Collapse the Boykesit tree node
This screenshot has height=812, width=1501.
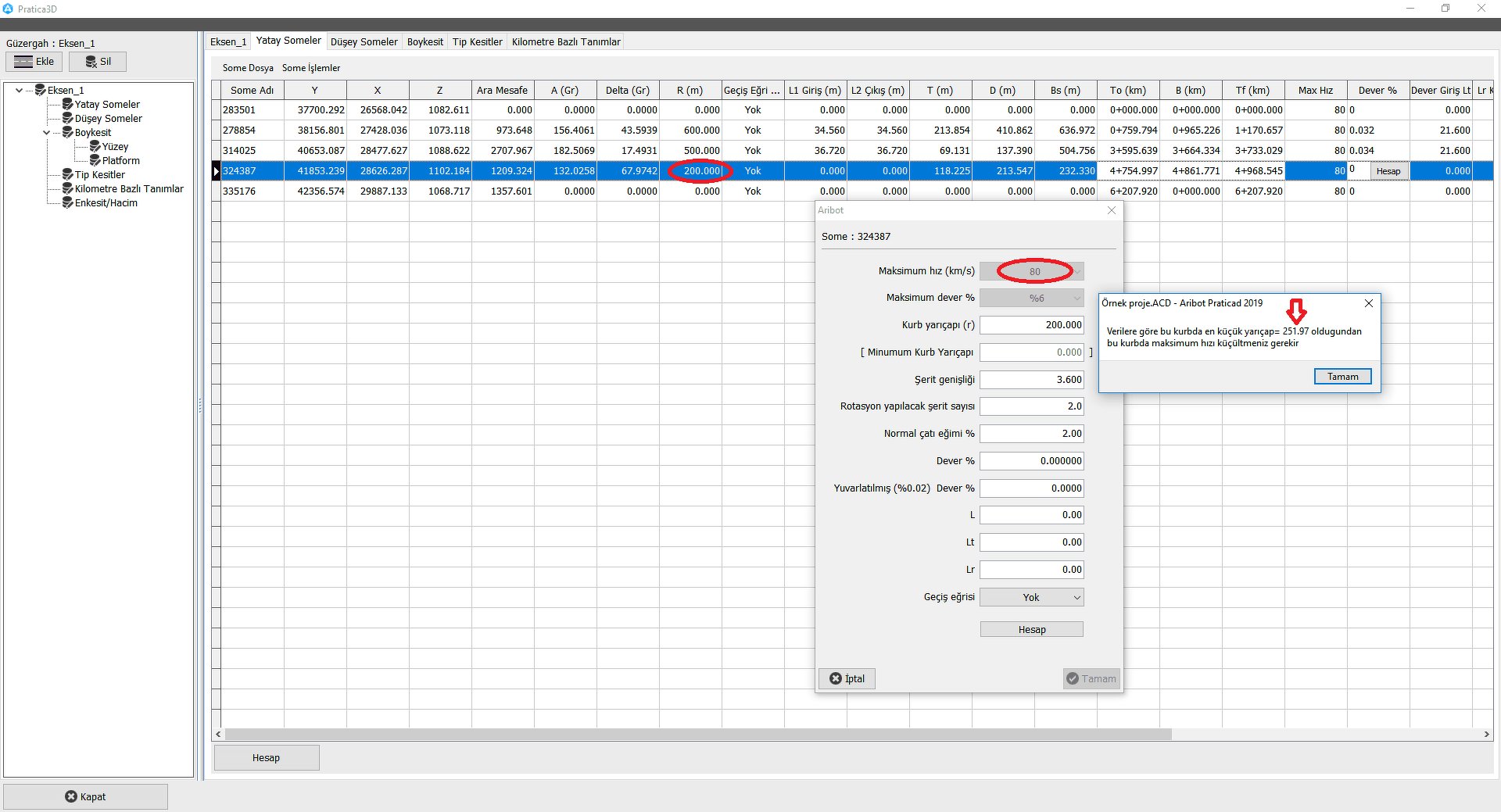click(47, 133)
